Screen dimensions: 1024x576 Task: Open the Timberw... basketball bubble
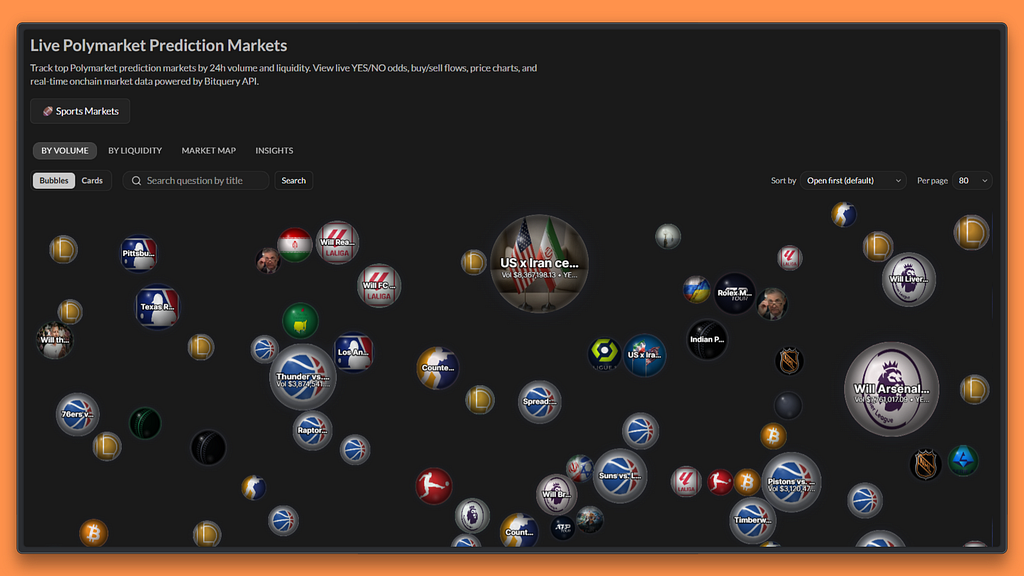[752, 520]
